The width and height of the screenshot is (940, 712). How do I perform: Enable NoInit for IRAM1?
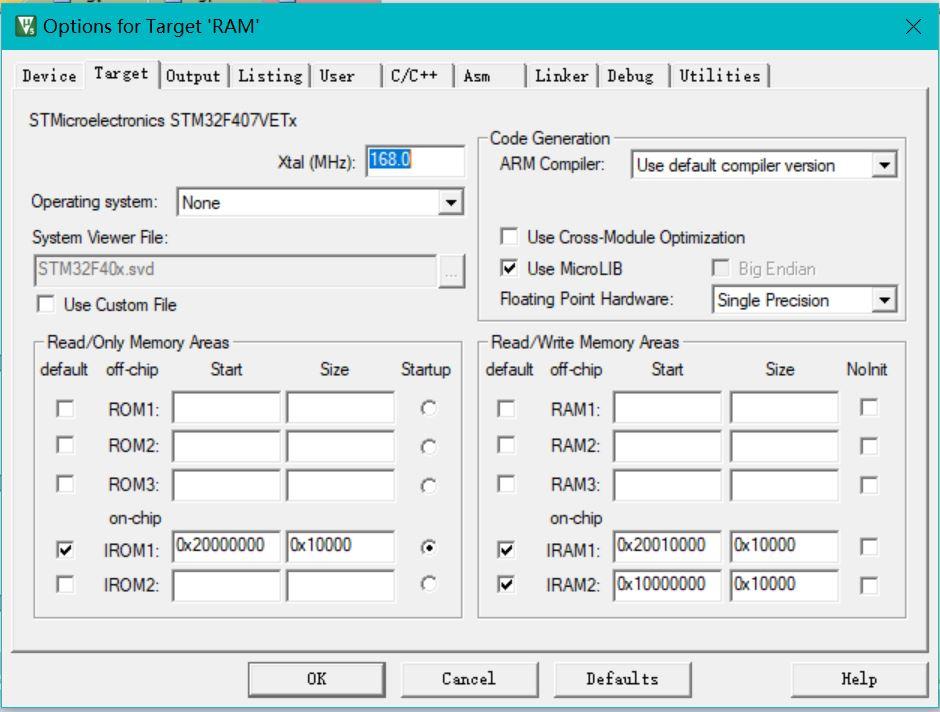click(869, 547)
